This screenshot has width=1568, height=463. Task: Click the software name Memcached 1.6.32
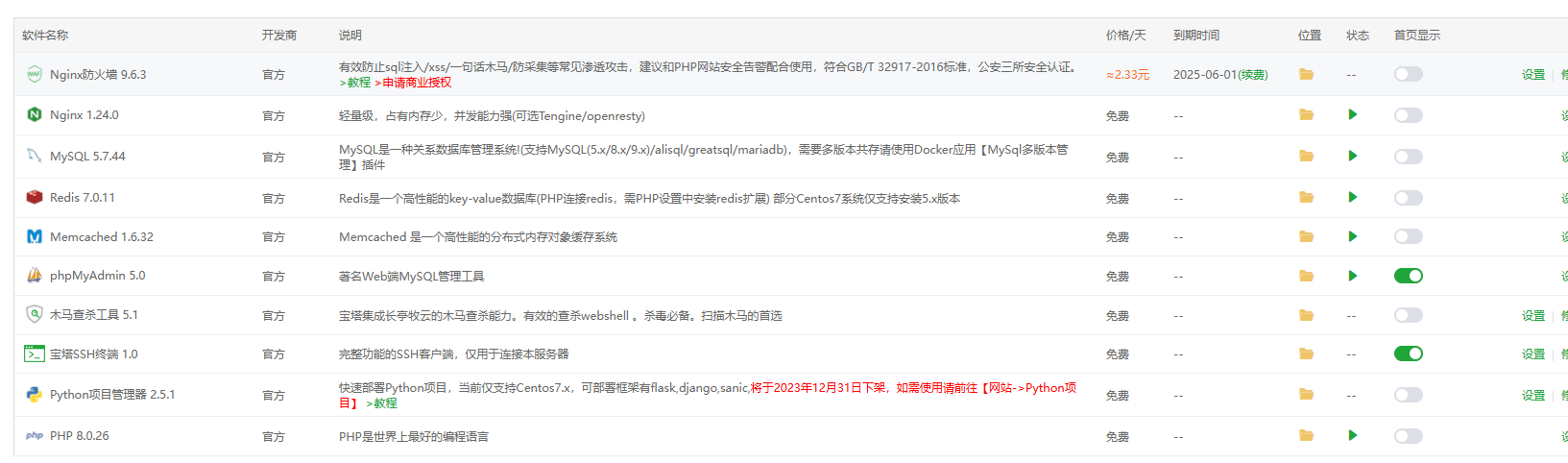[x=102, y=237]
